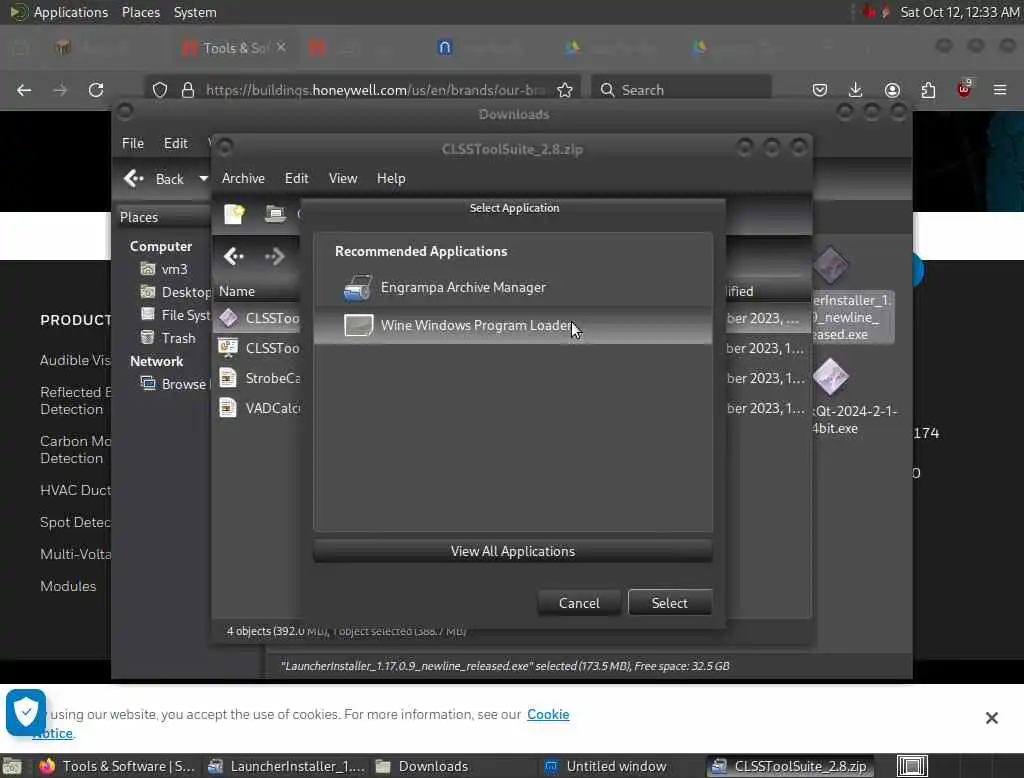
Task: Open Browse Network in the sidebar
Action: coord(174,384)
